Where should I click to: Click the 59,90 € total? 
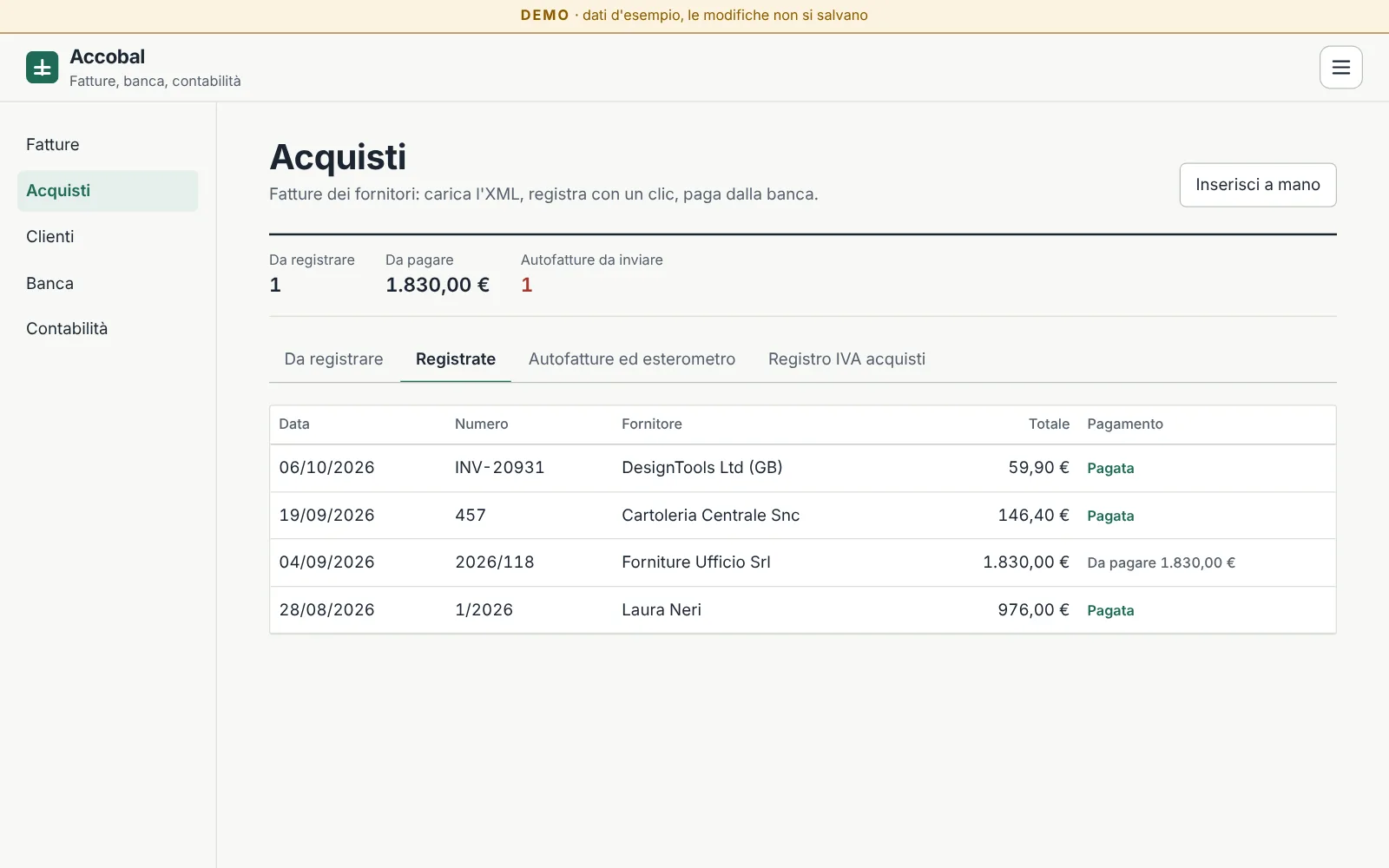1038,468
